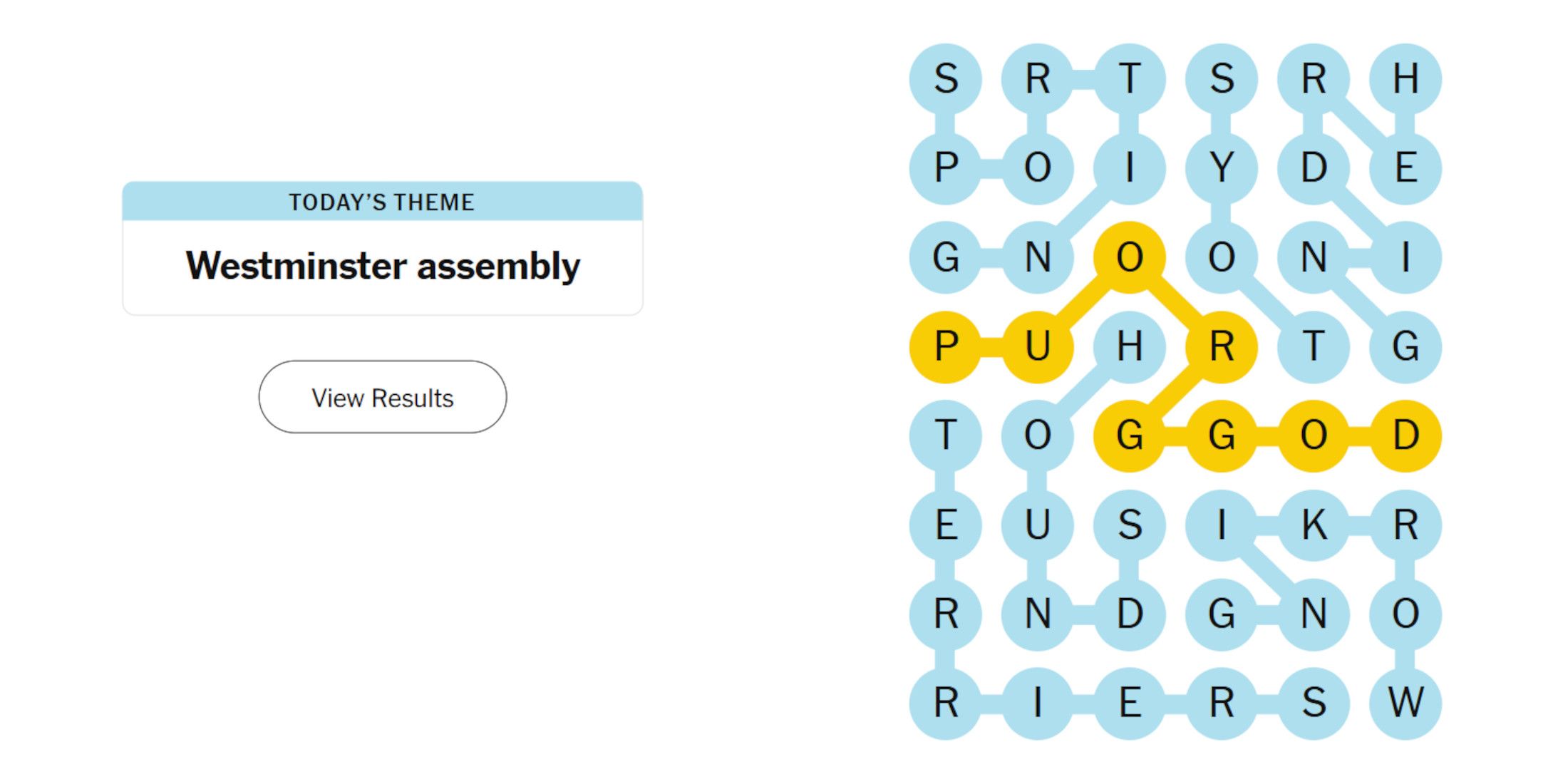Select the letter H in the top-right corner
The image size is (1568, 784).
[x=1405, y=78]
